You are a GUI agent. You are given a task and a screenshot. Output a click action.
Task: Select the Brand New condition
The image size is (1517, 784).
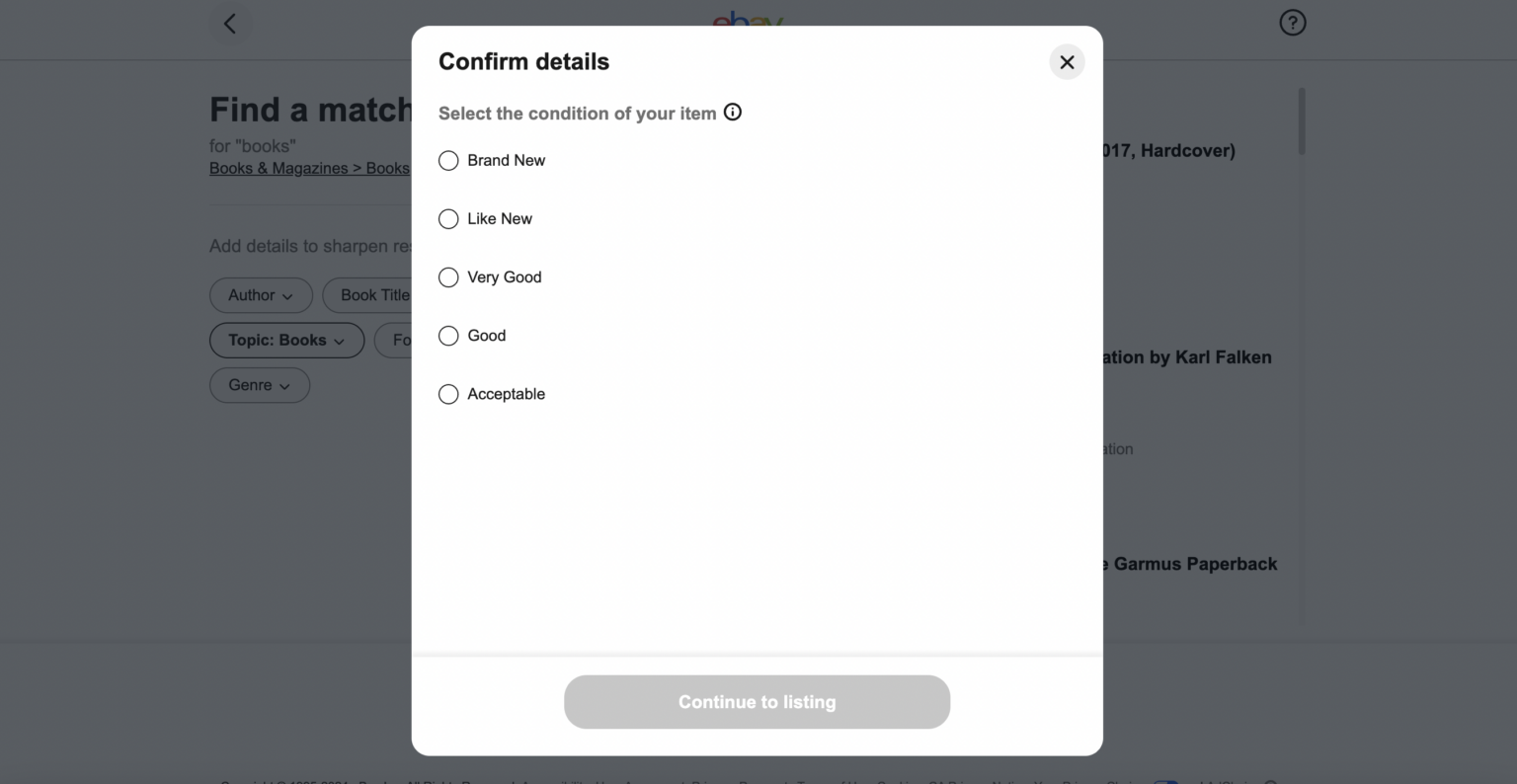[x=448, y=161]
